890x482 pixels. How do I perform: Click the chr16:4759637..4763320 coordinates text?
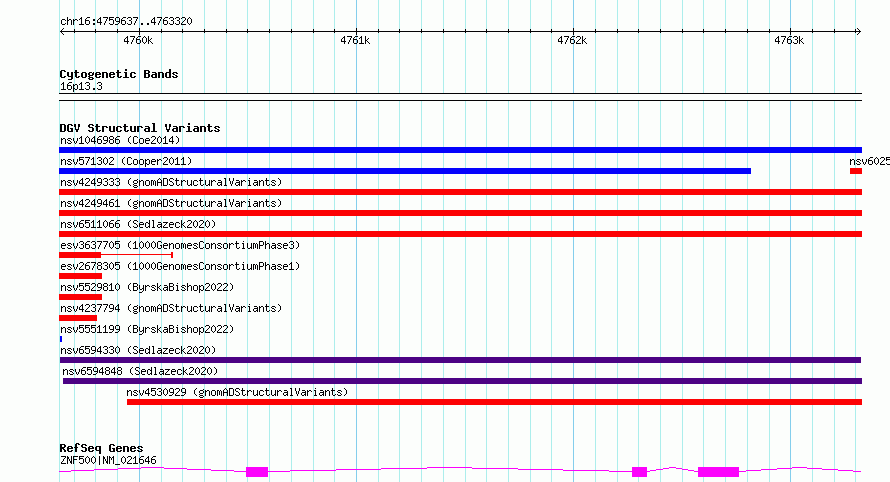coord(126,21)
